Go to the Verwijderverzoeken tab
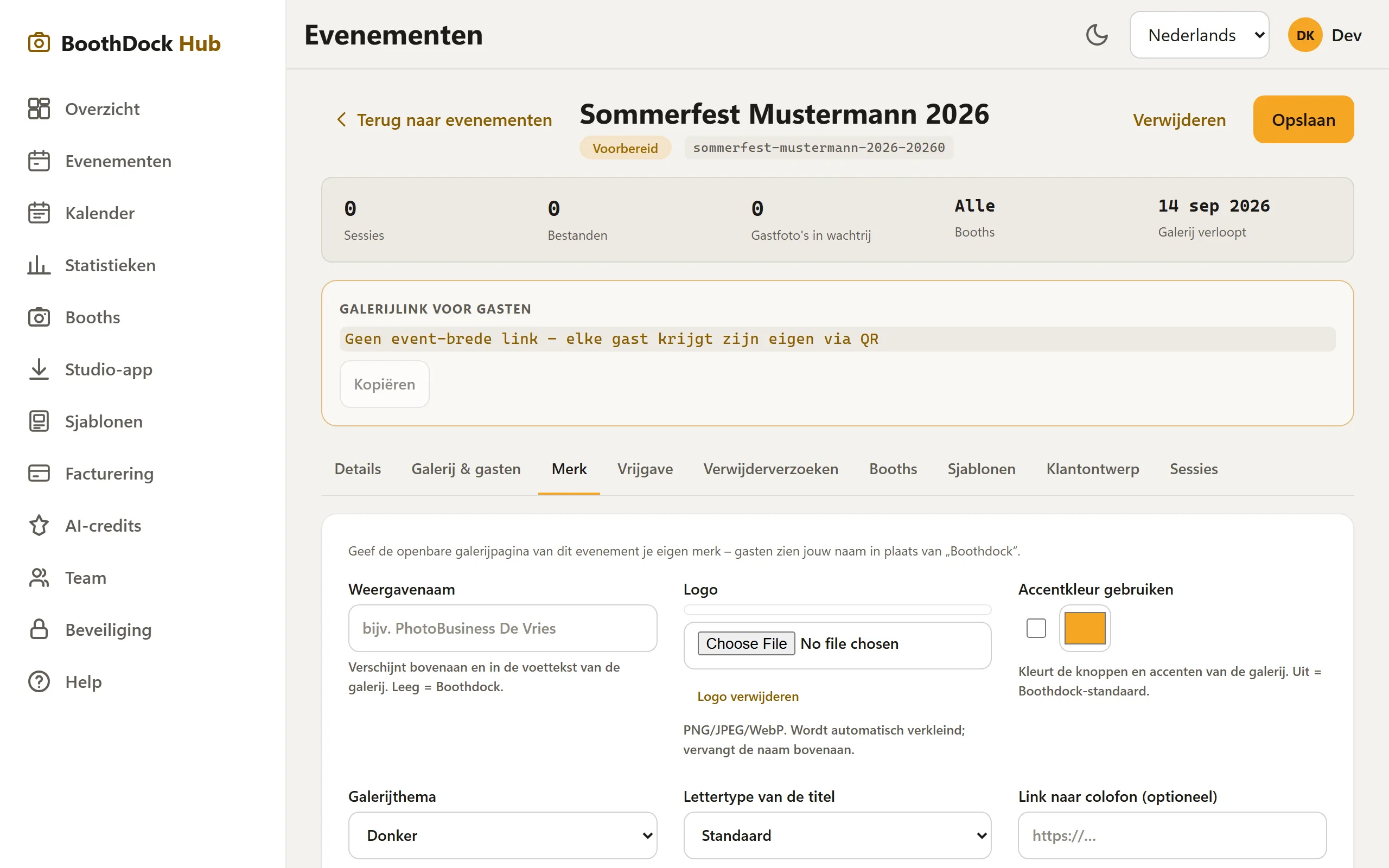Viewport: 1389px width, 868px height. click(771, 469)
